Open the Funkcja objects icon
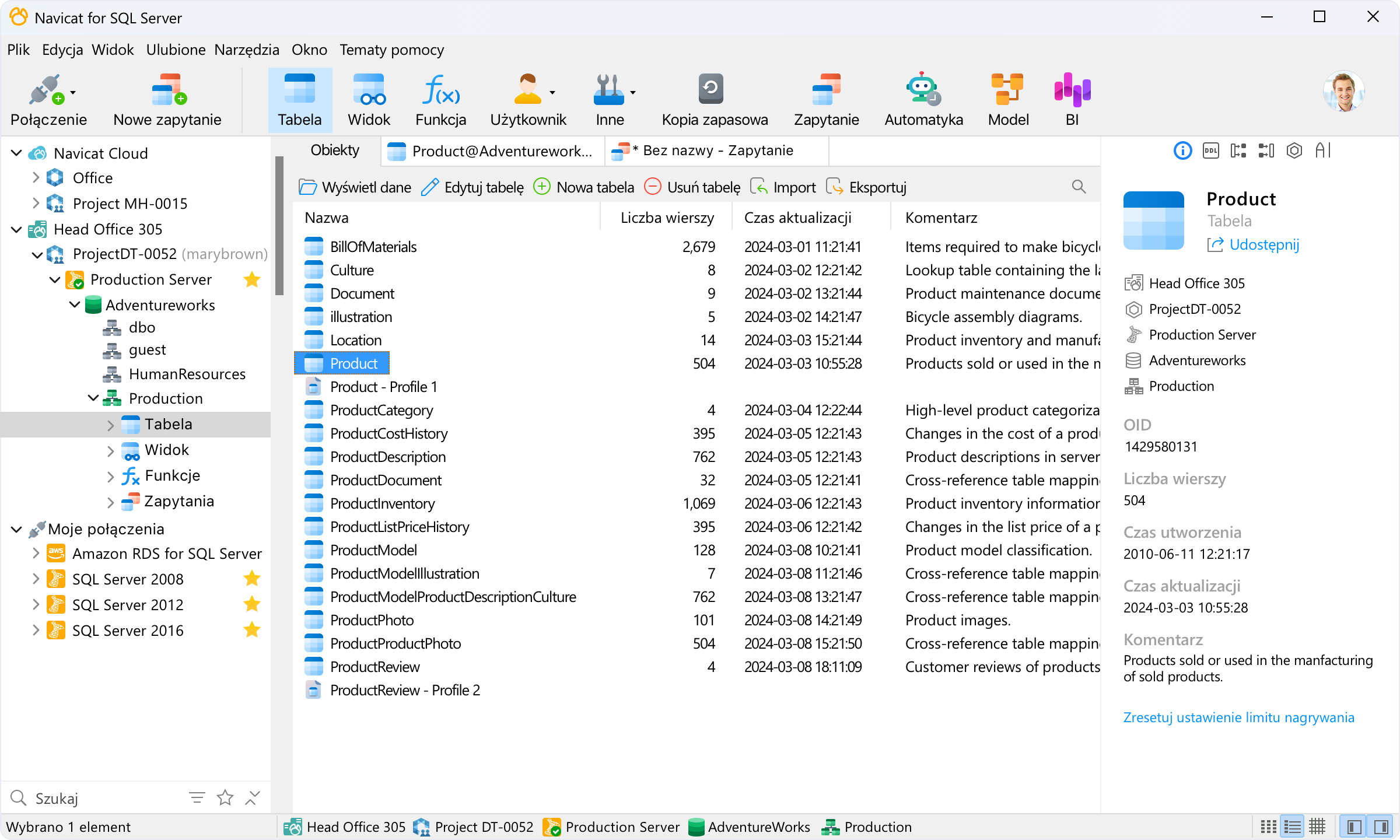This screenshot has width=1400, height=840. point(440,100)
